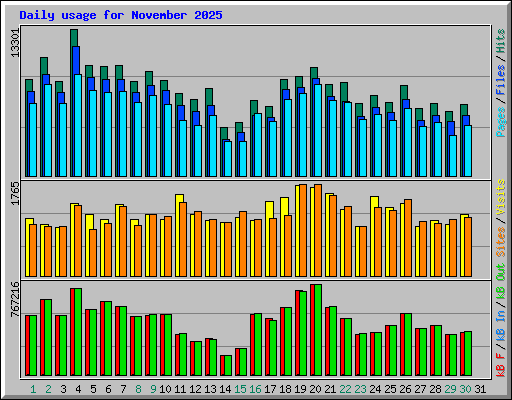Click the 'kB F' legend label

click(501, 365)
